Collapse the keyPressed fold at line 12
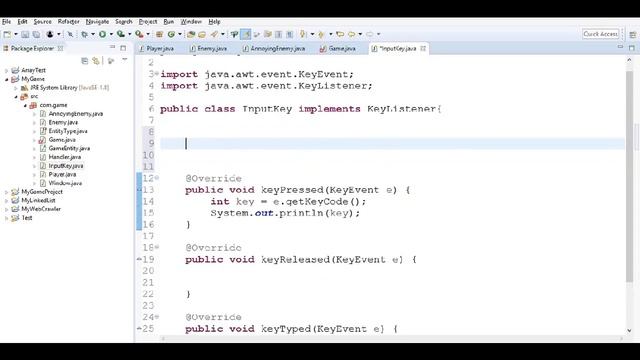The image size is (640, 360). click(157, 178)
